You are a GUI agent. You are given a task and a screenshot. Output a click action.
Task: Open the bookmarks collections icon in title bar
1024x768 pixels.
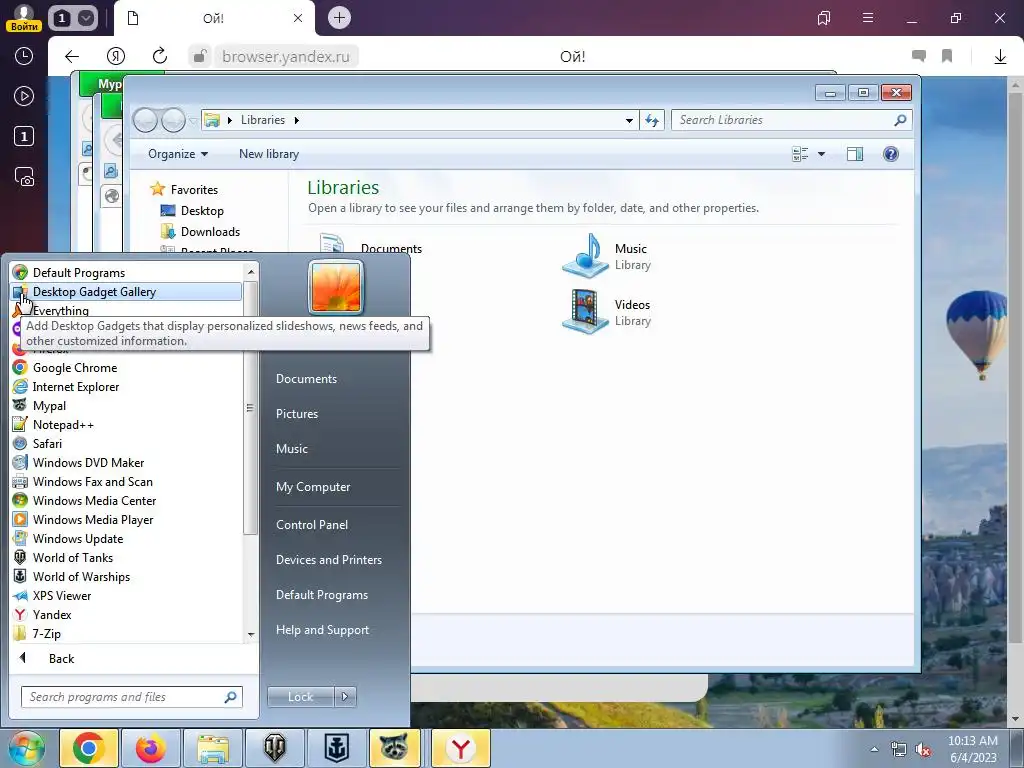824,18
